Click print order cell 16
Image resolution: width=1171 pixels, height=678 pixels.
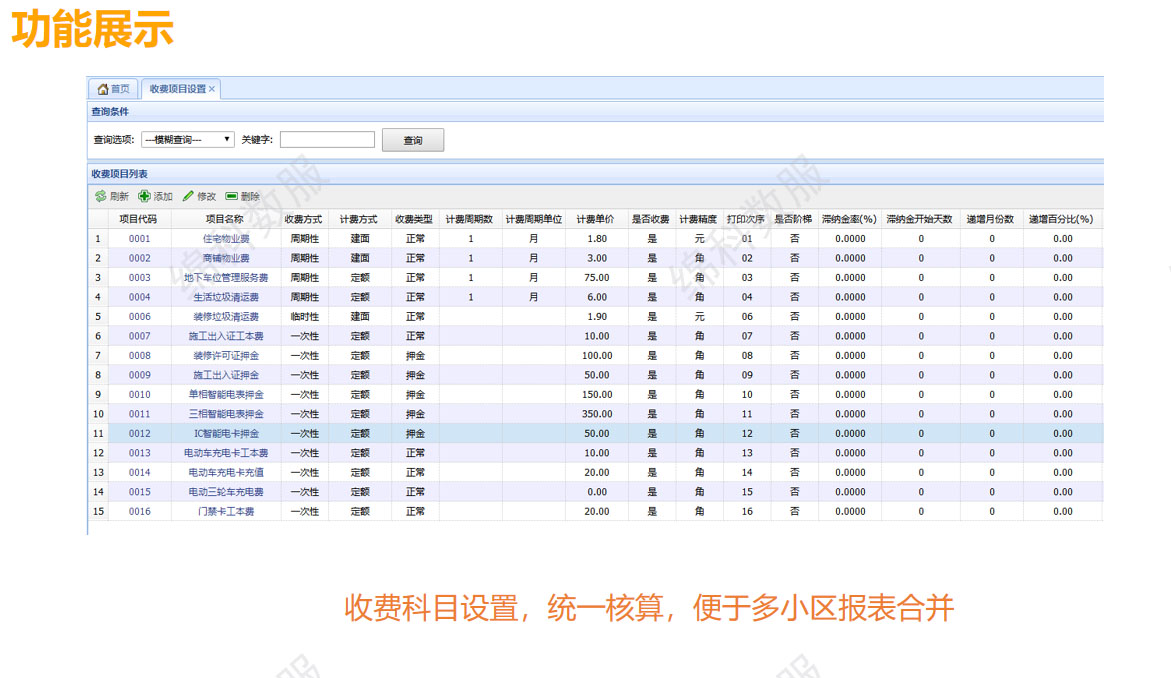click(x=747, y=511)
